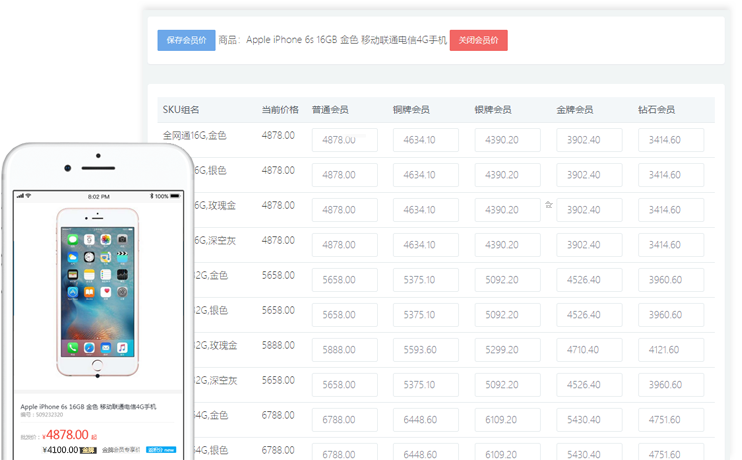Viewport: 742px width, 460px height.
Task: Focus 铜牌会员 price for 全网通16G,金色
Action: click(x=426, y=140)
